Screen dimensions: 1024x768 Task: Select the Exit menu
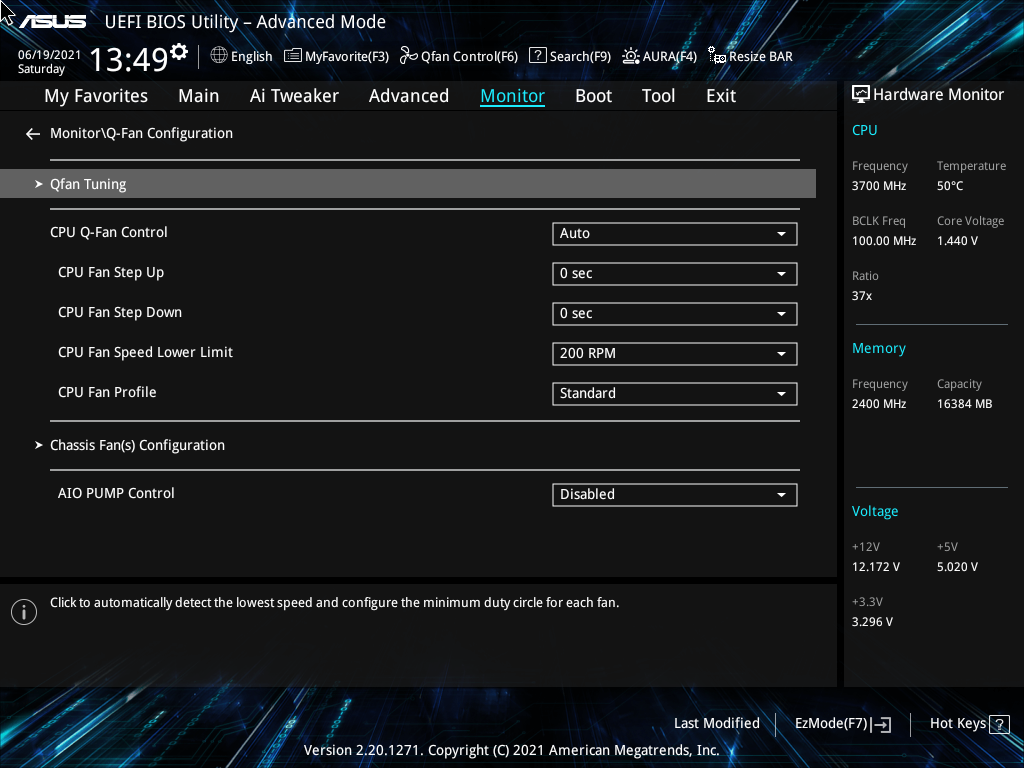[x=720, y=95]
